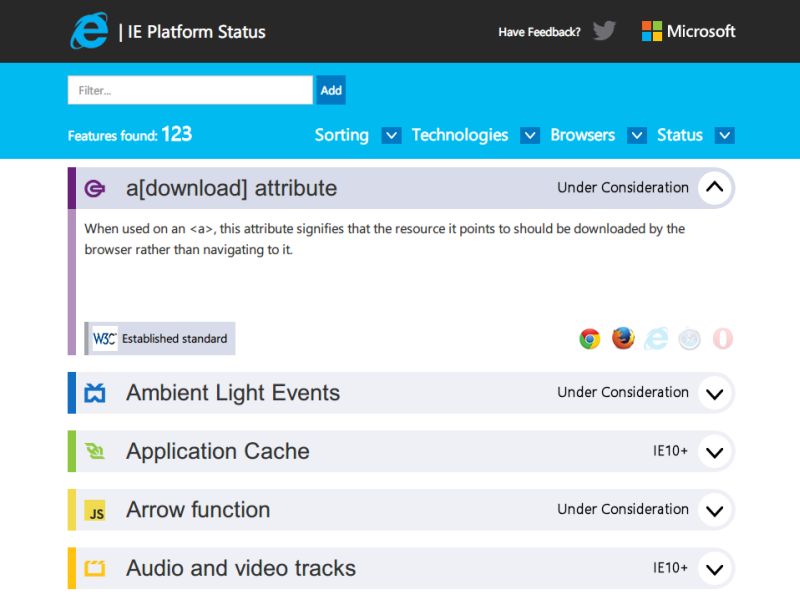
Task: Click the Microsoft four-square logo
Action: pyautogui.click(x=652, y=31)
